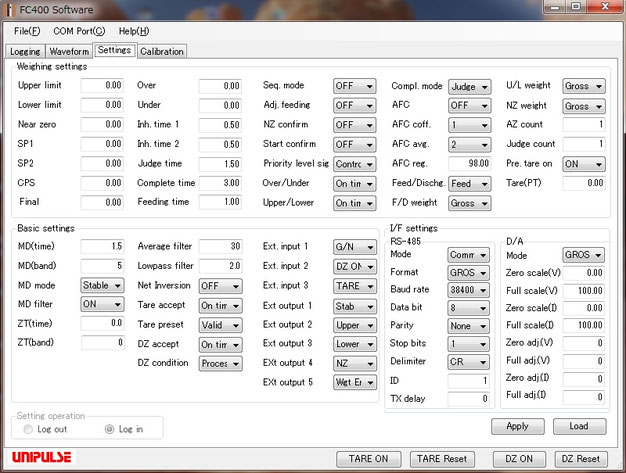Click the Apply button
626x473 pixels.
(517, 426)
